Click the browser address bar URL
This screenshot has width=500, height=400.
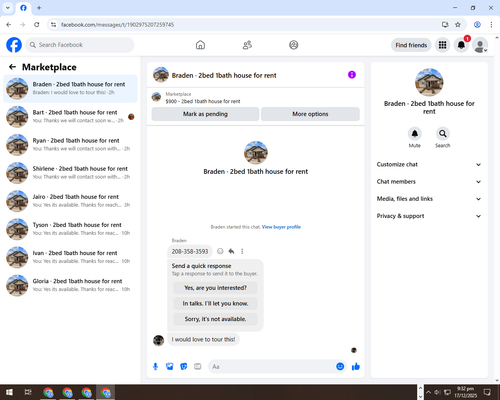(117, 25)
